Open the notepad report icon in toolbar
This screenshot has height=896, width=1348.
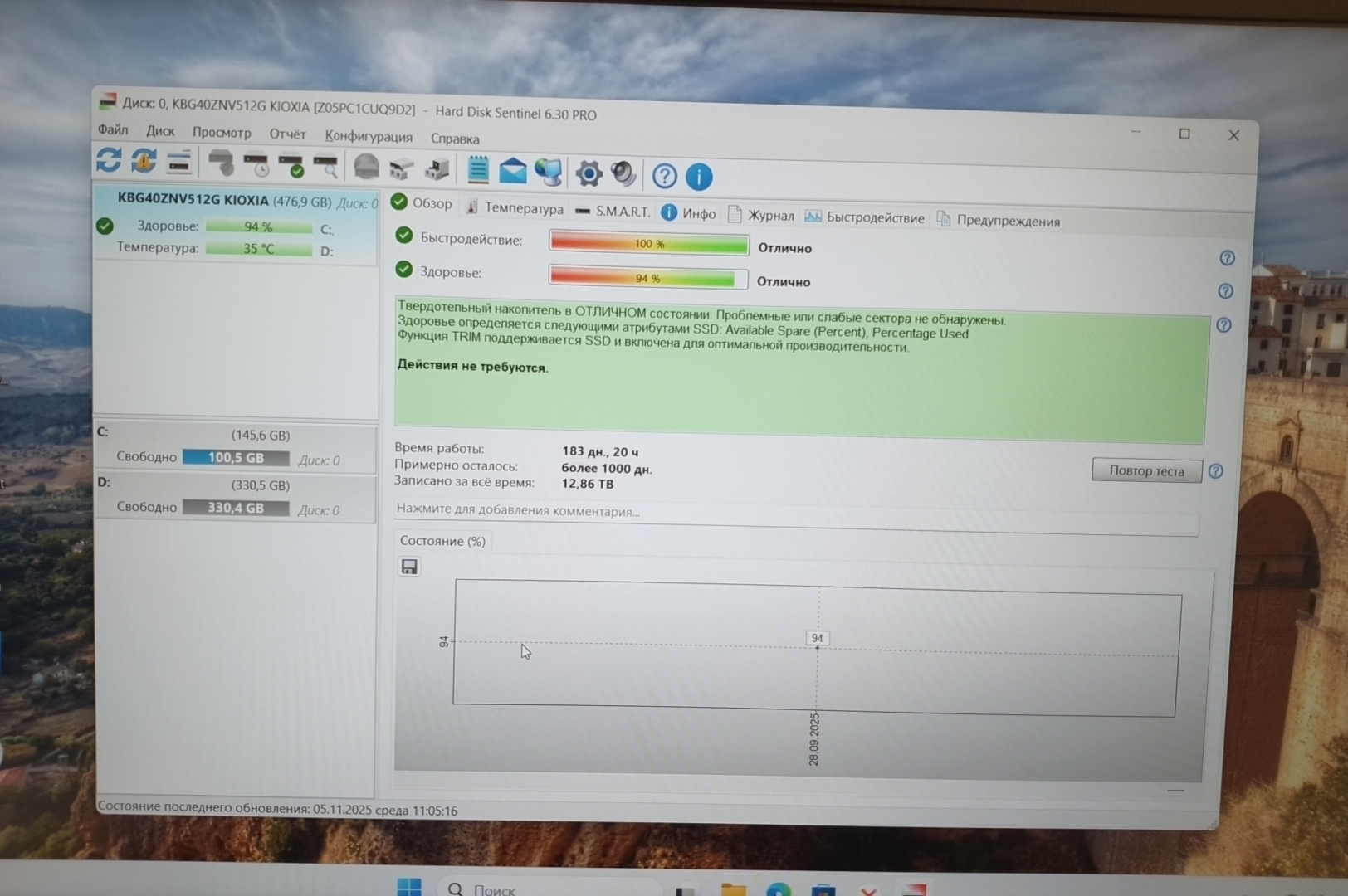(478, 169)
